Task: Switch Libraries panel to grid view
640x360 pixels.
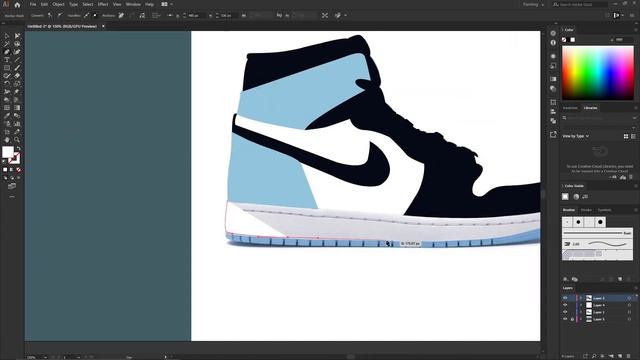Action: point(626,136)
